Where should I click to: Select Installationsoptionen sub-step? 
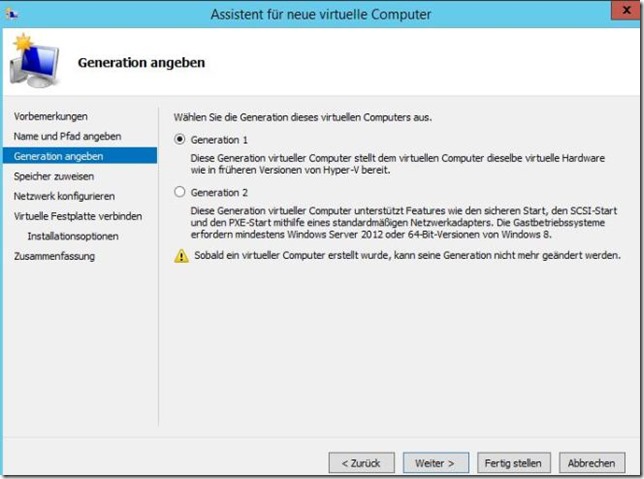73,236
